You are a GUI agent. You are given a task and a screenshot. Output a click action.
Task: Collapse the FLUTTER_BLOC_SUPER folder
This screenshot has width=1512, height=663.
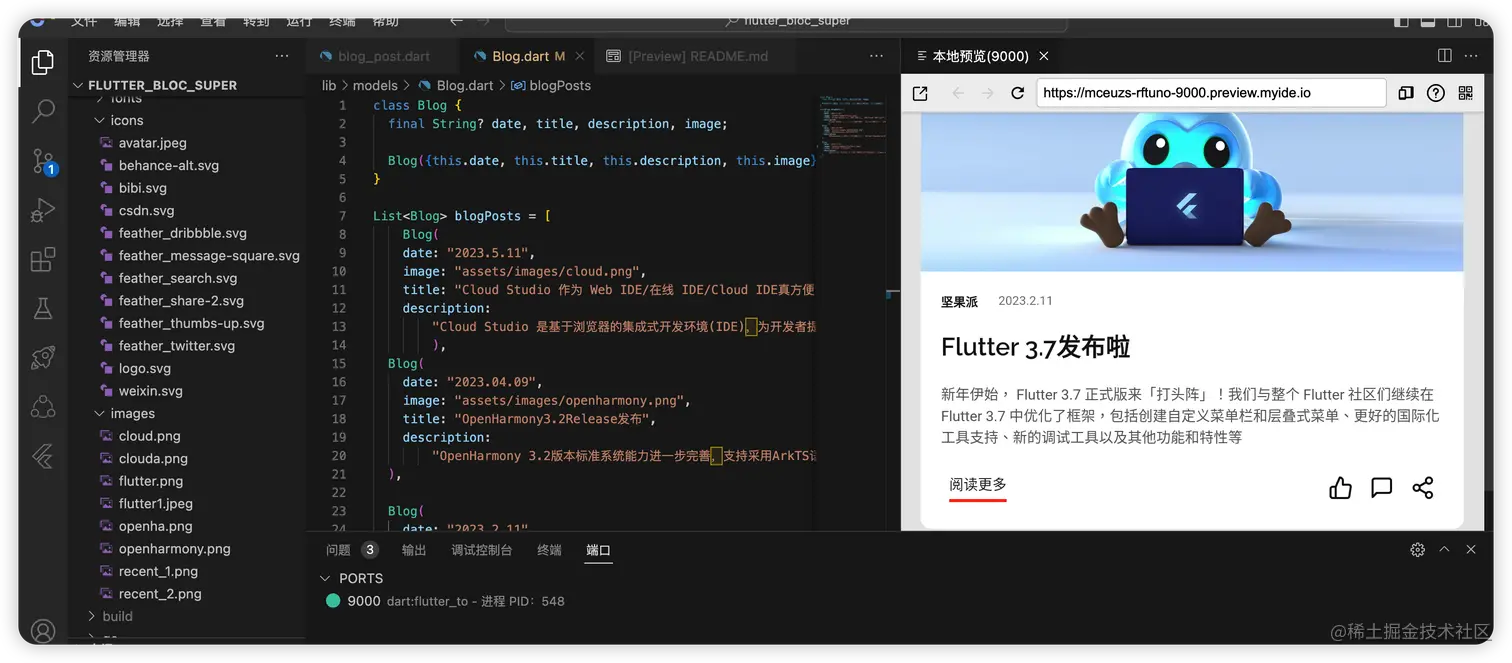(77, 85)
